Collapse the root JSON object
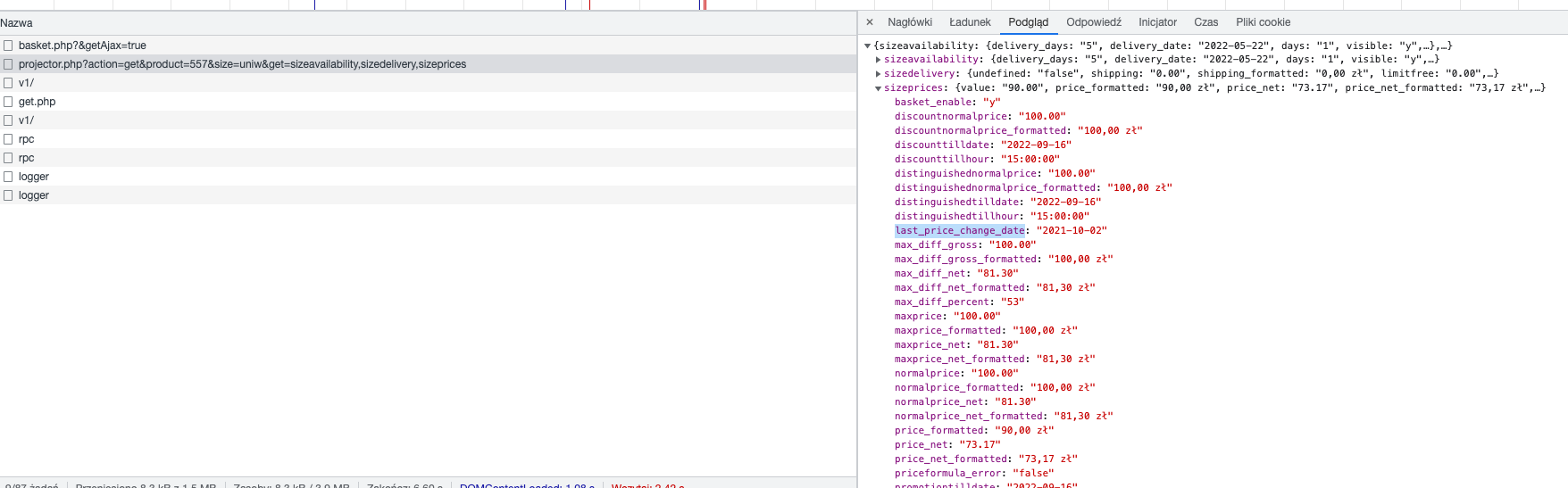This screenshot has width=1568, height=488. (867, 45)
